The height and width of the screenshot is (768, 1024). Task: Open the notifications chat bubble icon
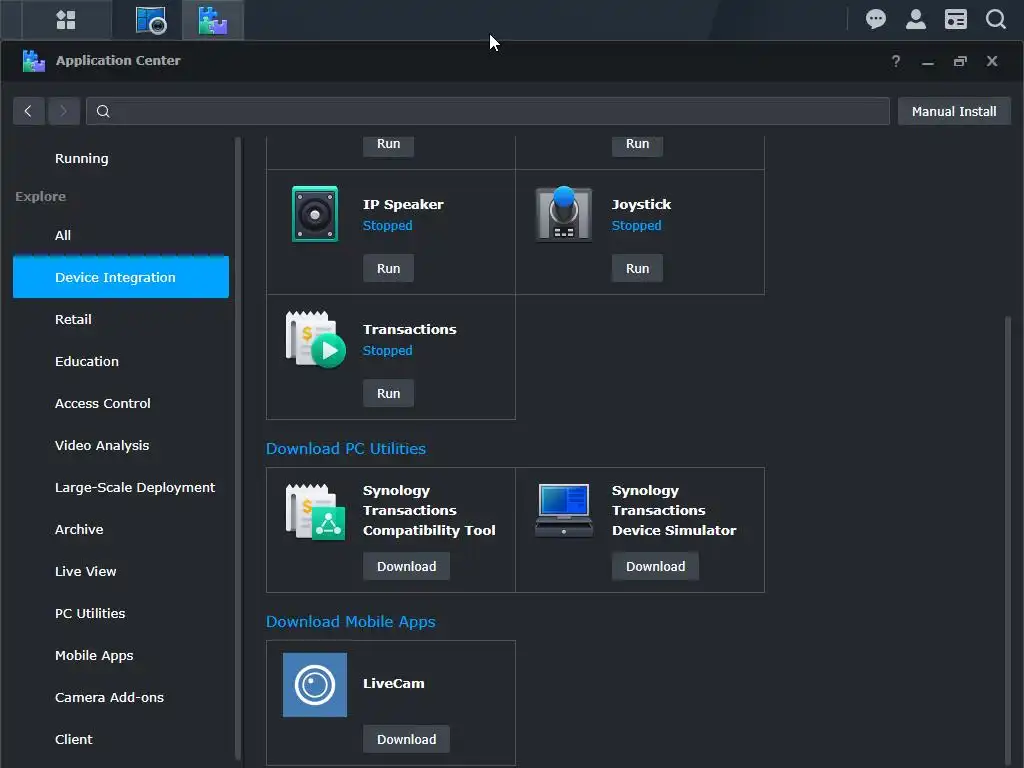tap(876, 19)
